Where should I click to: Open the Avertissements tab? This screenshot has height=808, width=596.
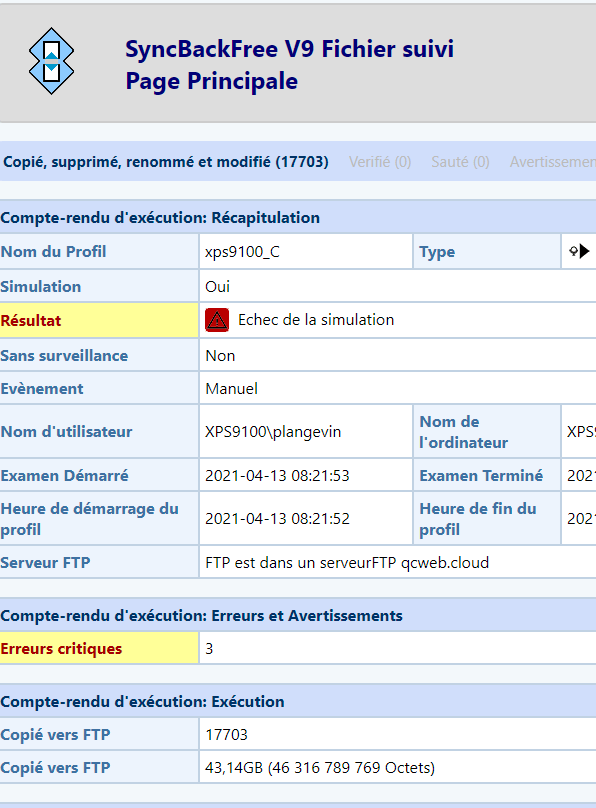pos(553,162)
